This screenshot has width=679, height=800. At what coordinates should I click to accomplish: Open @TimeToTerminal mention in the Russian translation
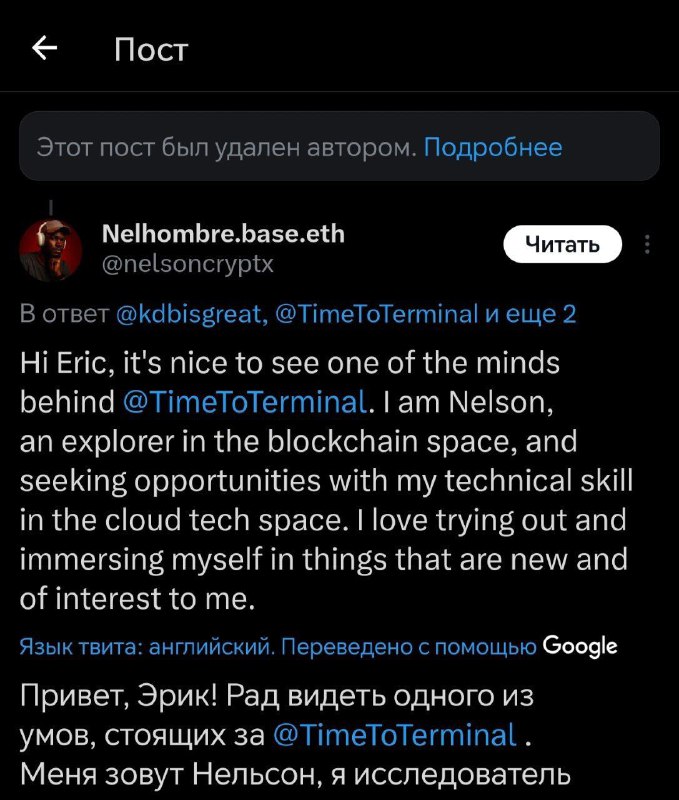coord(396,734)
